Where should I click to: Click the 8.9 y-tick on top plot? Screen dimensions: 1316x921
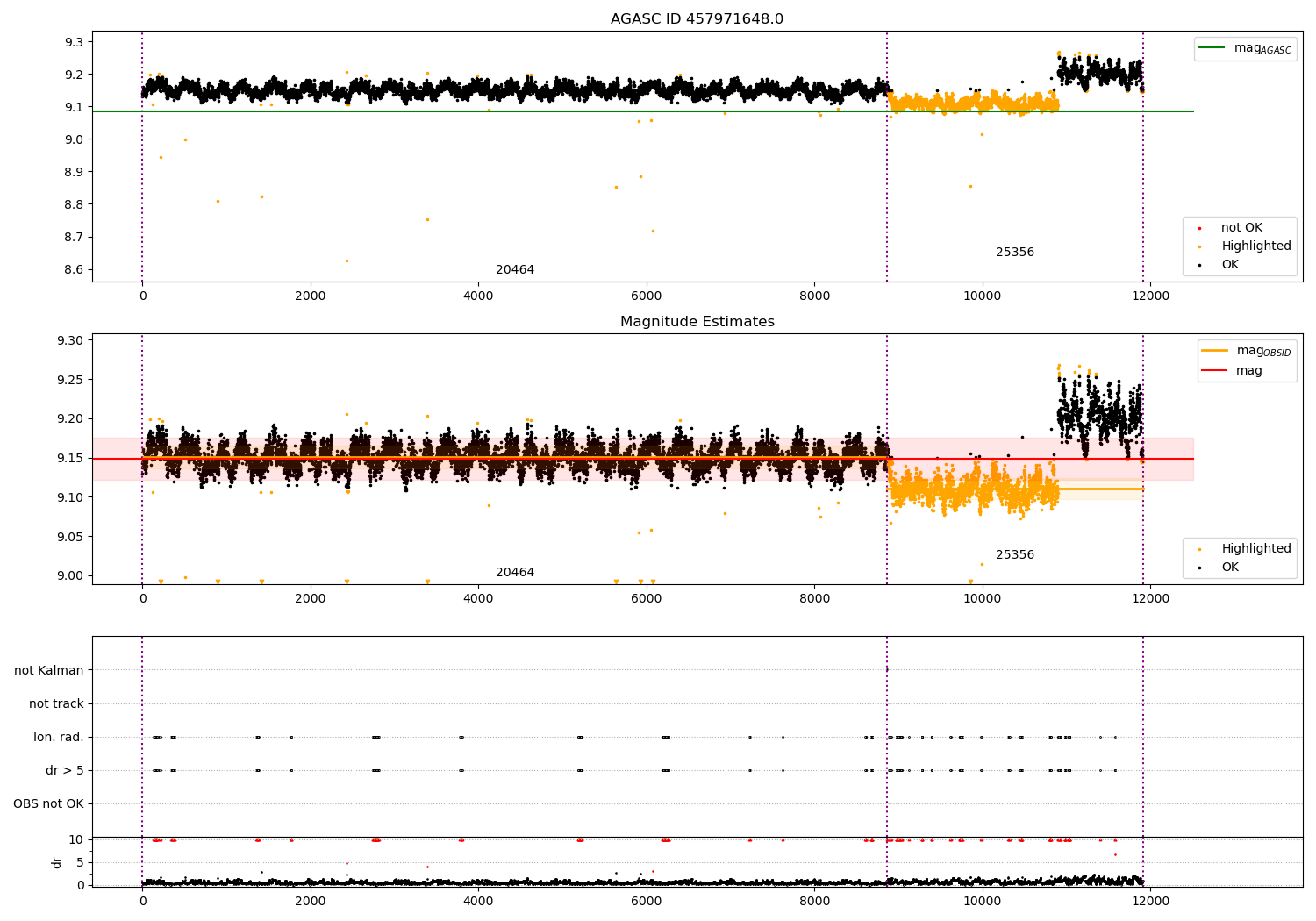point(74,172)
